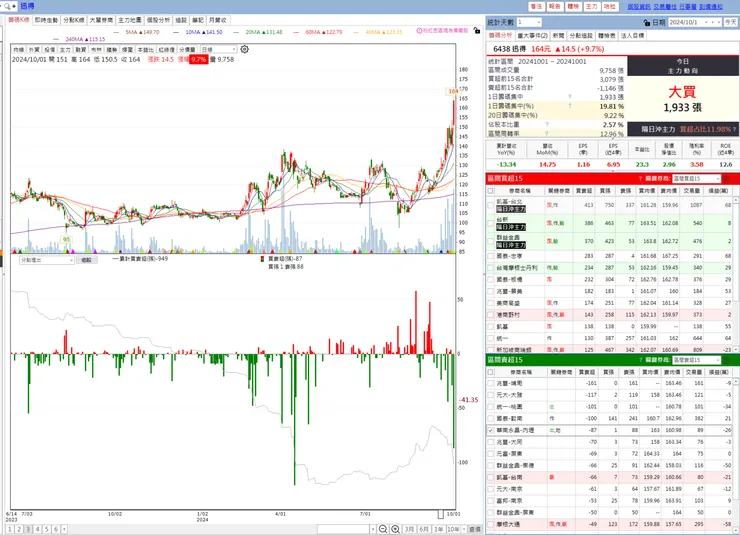
Task: Check the 美商高盛 row checkbox
Action: click(x=491, y=303)
